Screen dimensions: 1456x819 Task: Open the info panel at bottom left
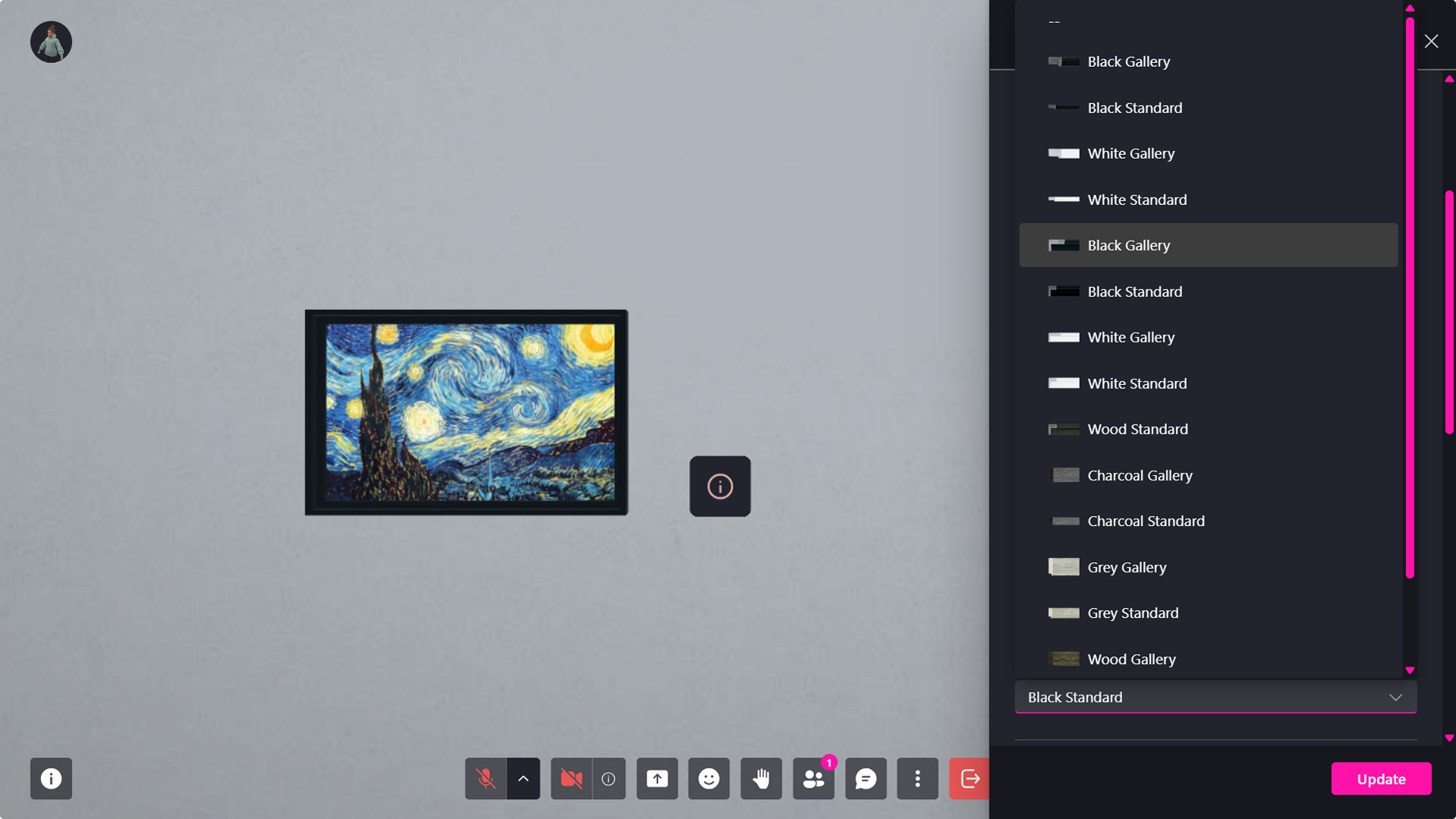pos(51,778)
